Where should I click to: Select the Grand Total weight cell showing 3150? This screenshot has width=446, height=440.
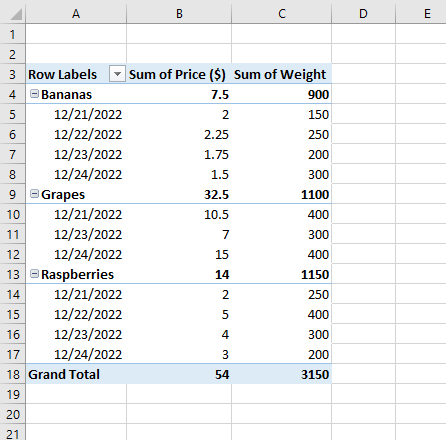coord(282,374)
